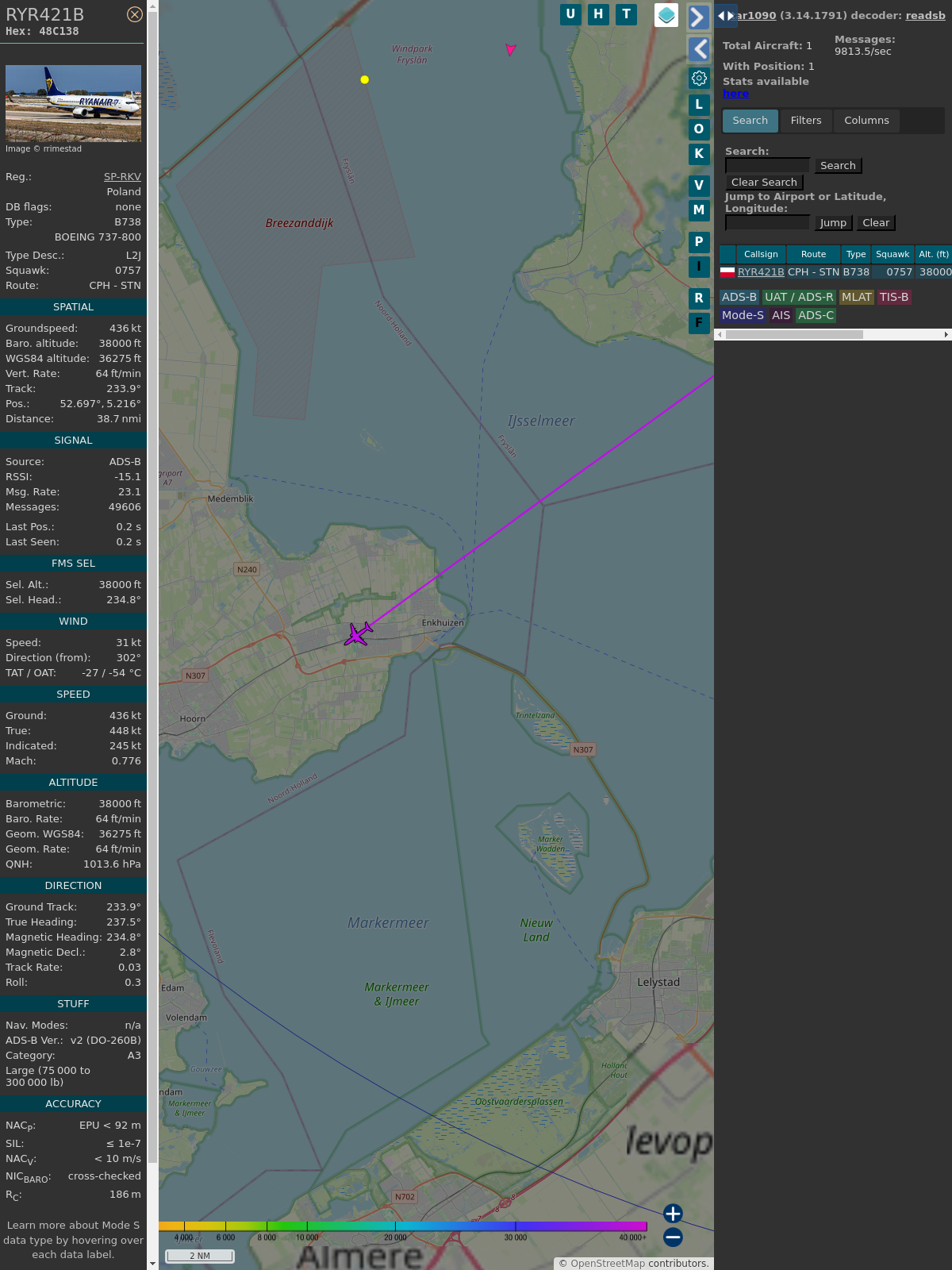Click the altitude color scale bar
Image resolution: width=952 pixels, height=1270 pixels.
tap(403, 1226)
